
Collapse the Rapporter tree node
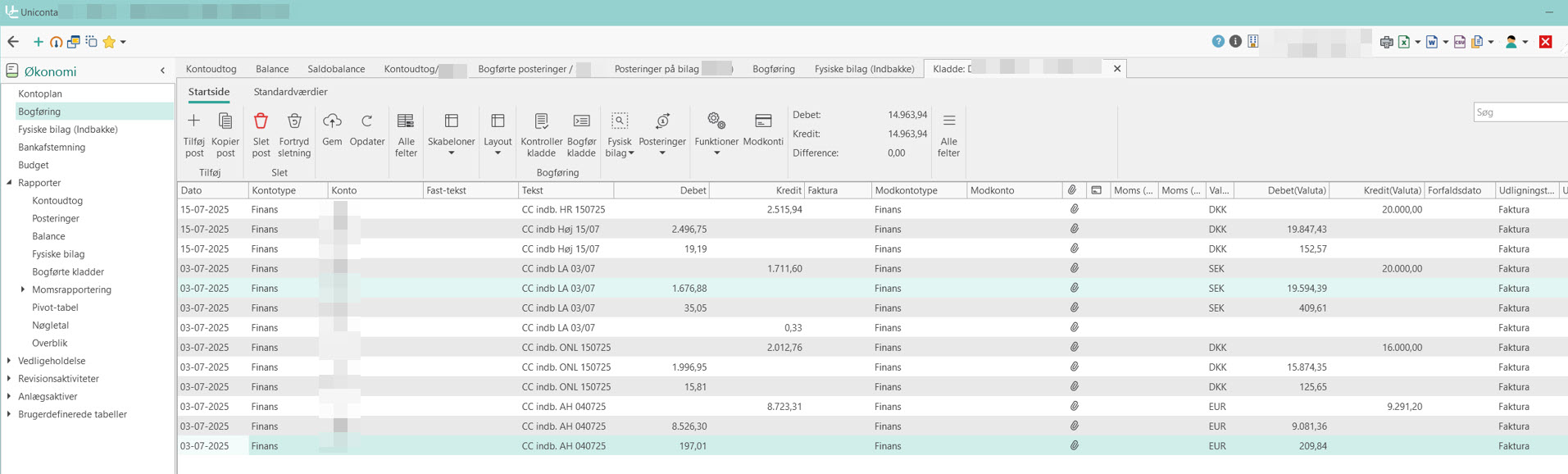[10, 183]
